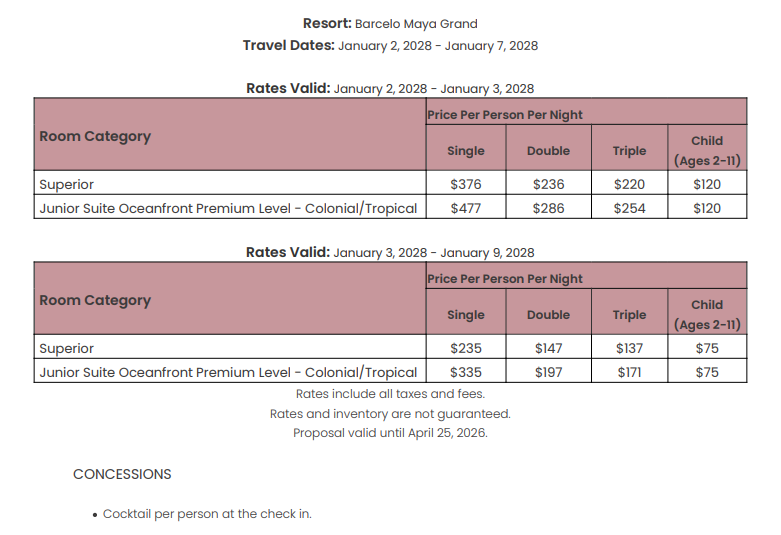Image resolution: width=781 pixels, height=535 pixels.
Task: Click the cocktail per person bullet item
Action: (207, 514)
